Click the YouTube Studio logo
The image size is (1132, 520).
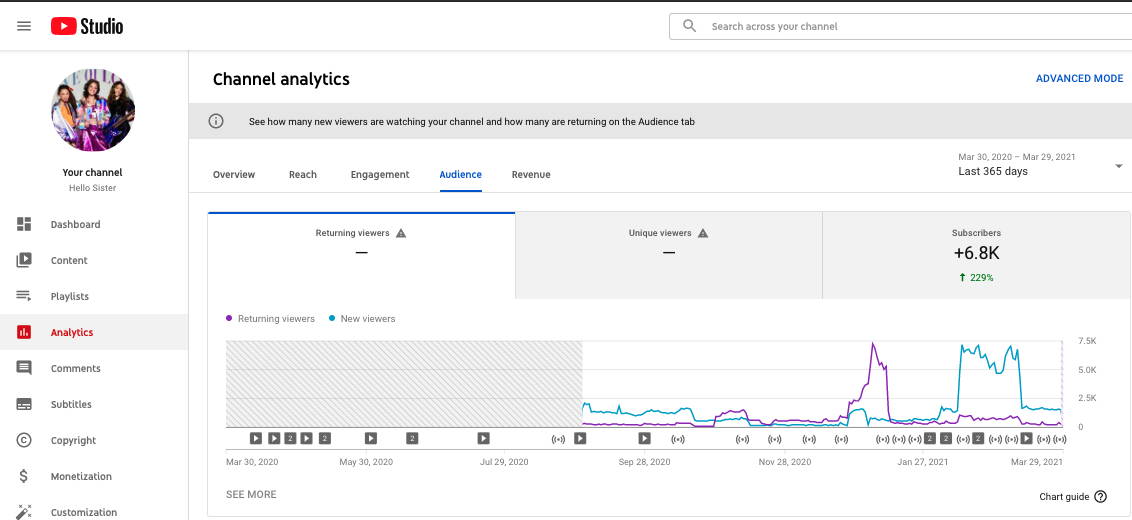click(x=87, y=27)
